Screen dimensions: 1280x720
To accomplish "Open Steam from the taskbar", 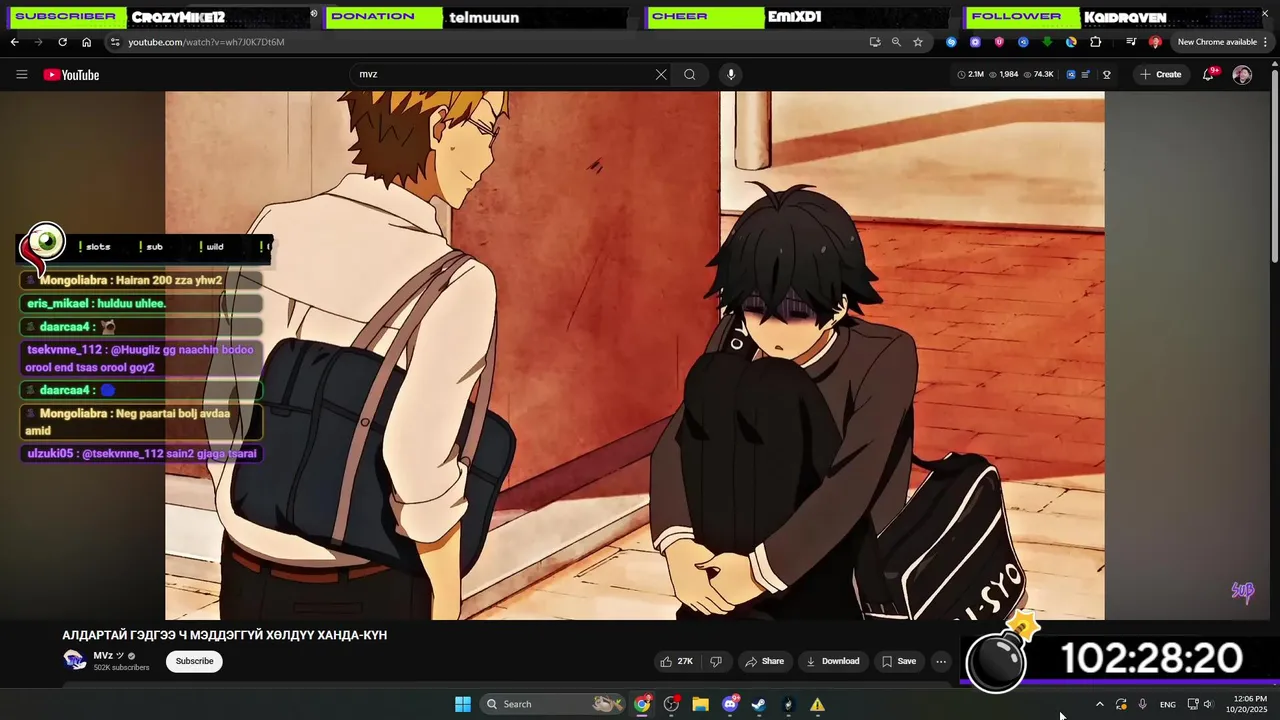I will coord(759,704).
